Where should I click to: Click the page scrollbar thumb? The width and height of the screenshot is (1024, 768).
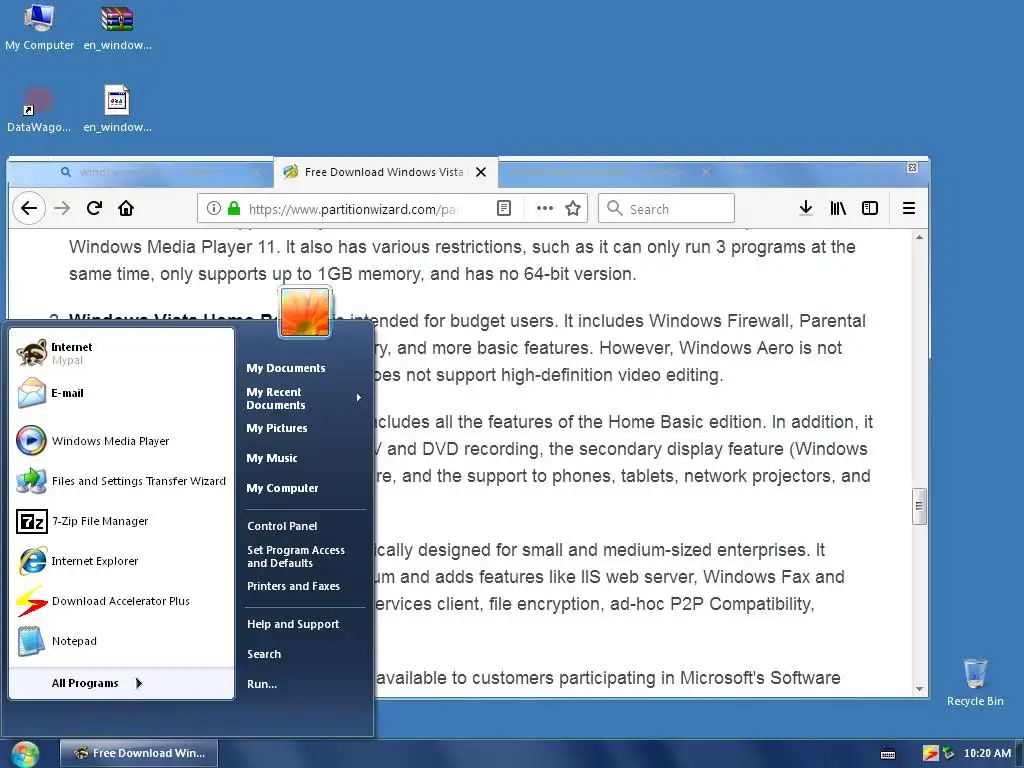919,507
